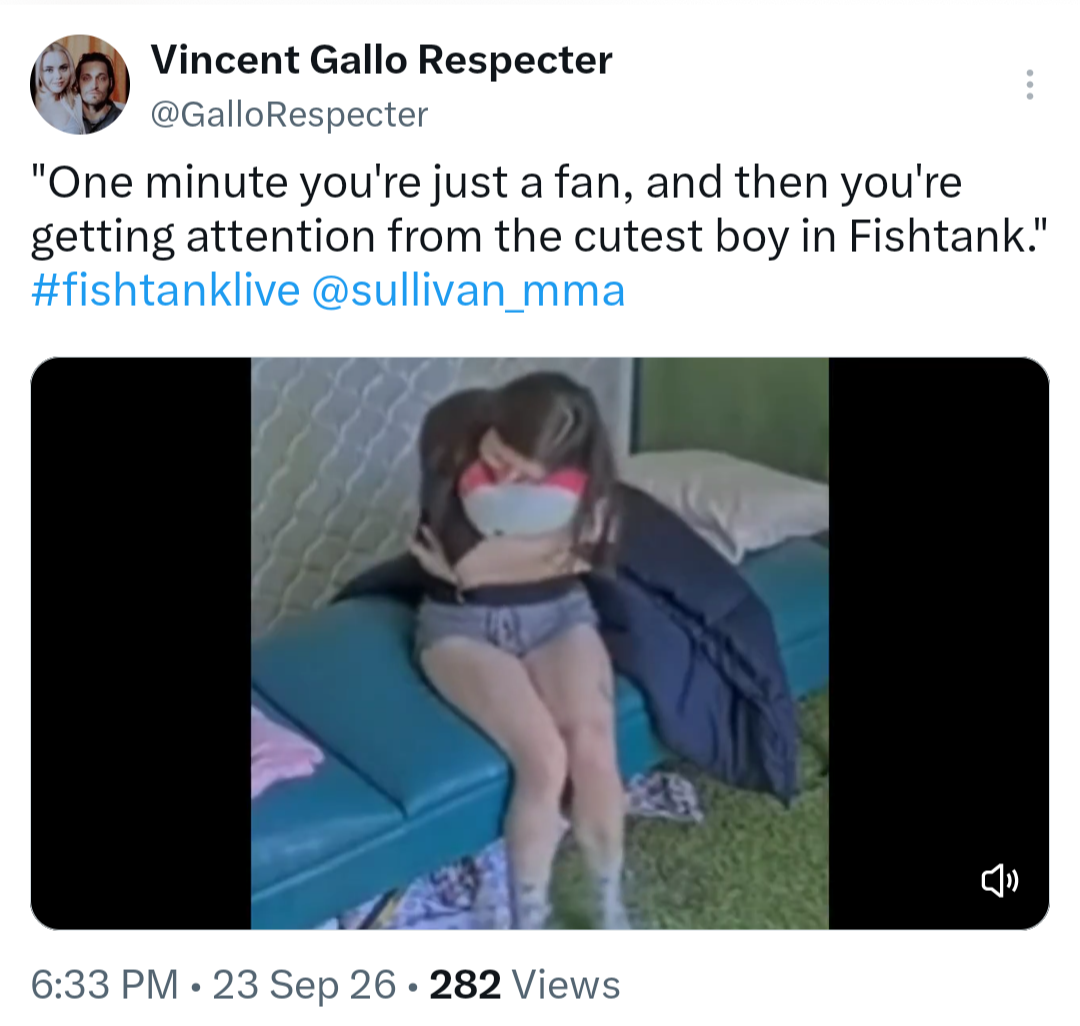The width and height of the screenshot is (1080, 1026).
Task: Click the right black bar above speaker icon
Action: (x=939, y=606)
